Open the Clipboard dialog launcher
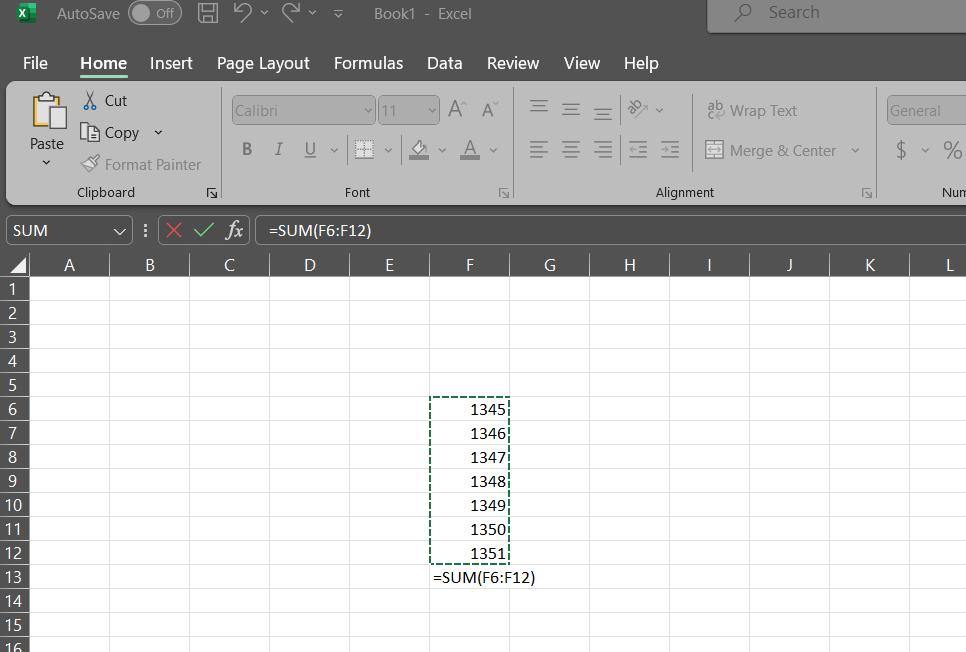This screenshot has width=966, height=652. [x=212, y=194]
